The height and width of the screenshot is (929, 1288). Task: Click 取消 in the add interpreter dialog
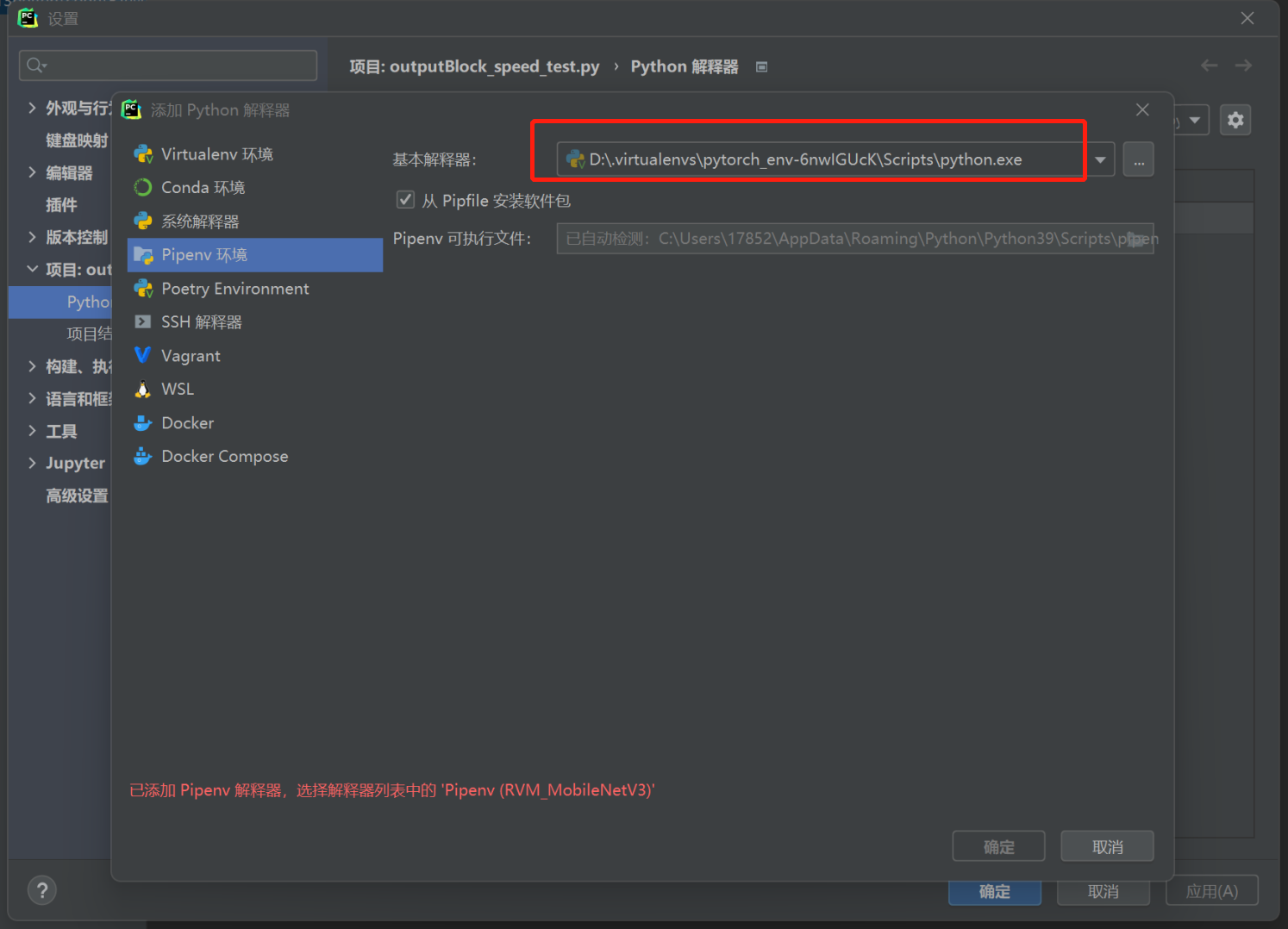coord(1107,846)
